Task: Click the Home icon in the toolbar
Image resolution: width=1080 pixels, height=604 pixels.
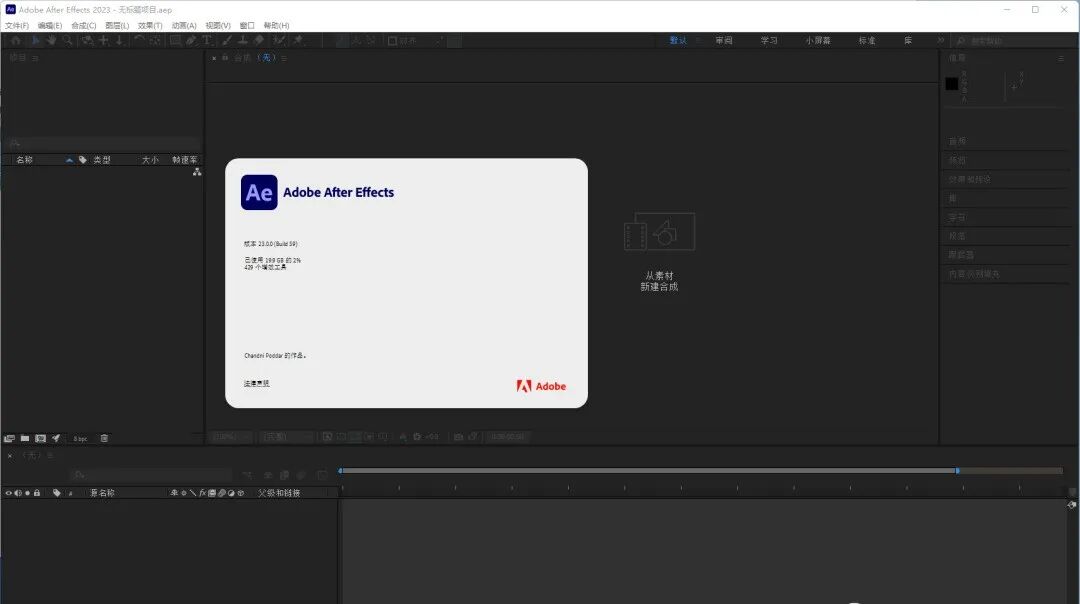Action: pos(16,41)
